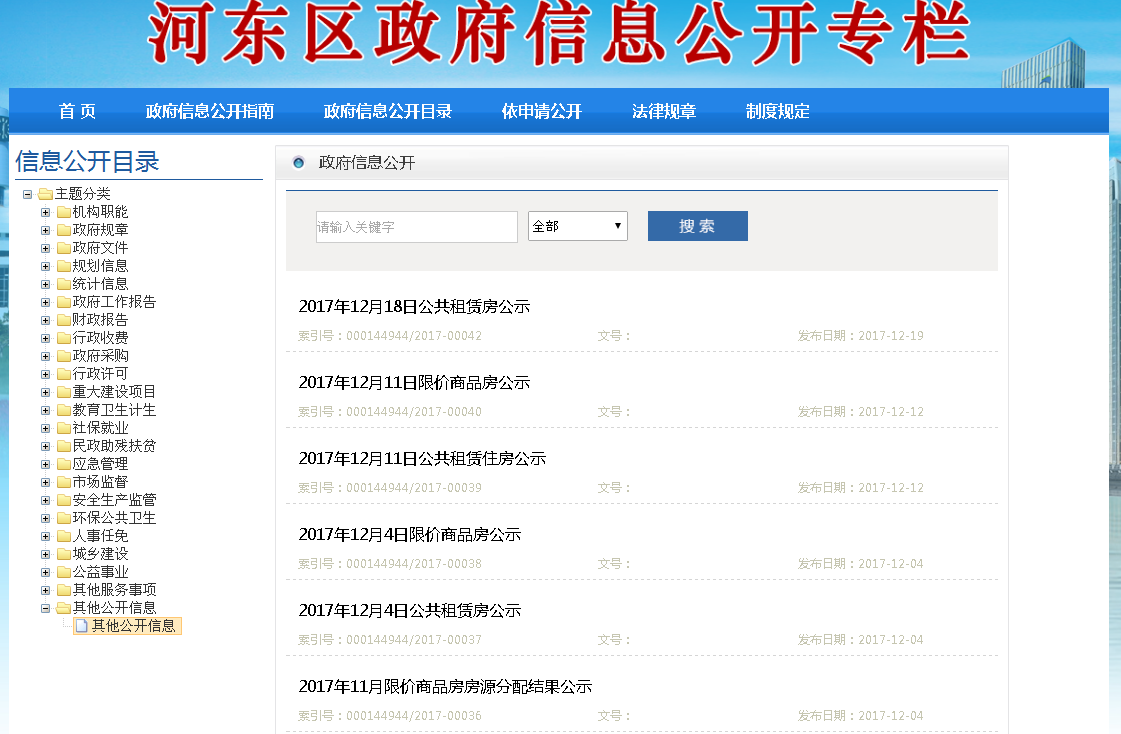Click the round bullet icon beside 政府信息公开
This screenshot has height=734, width=1121.
point(298,163)
